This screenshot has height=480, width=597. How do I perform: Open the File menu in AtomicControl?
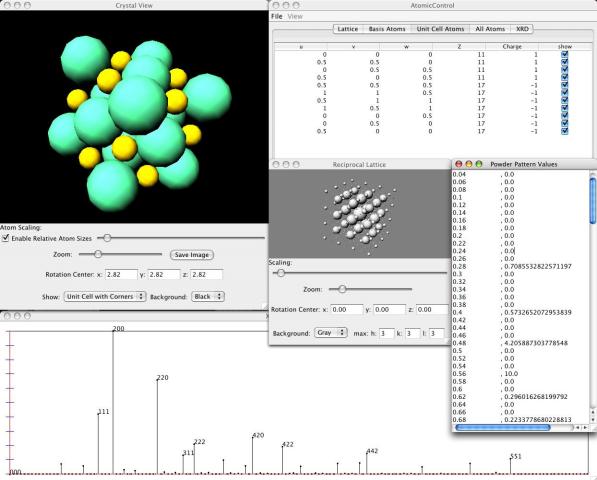tap(277, 16)
